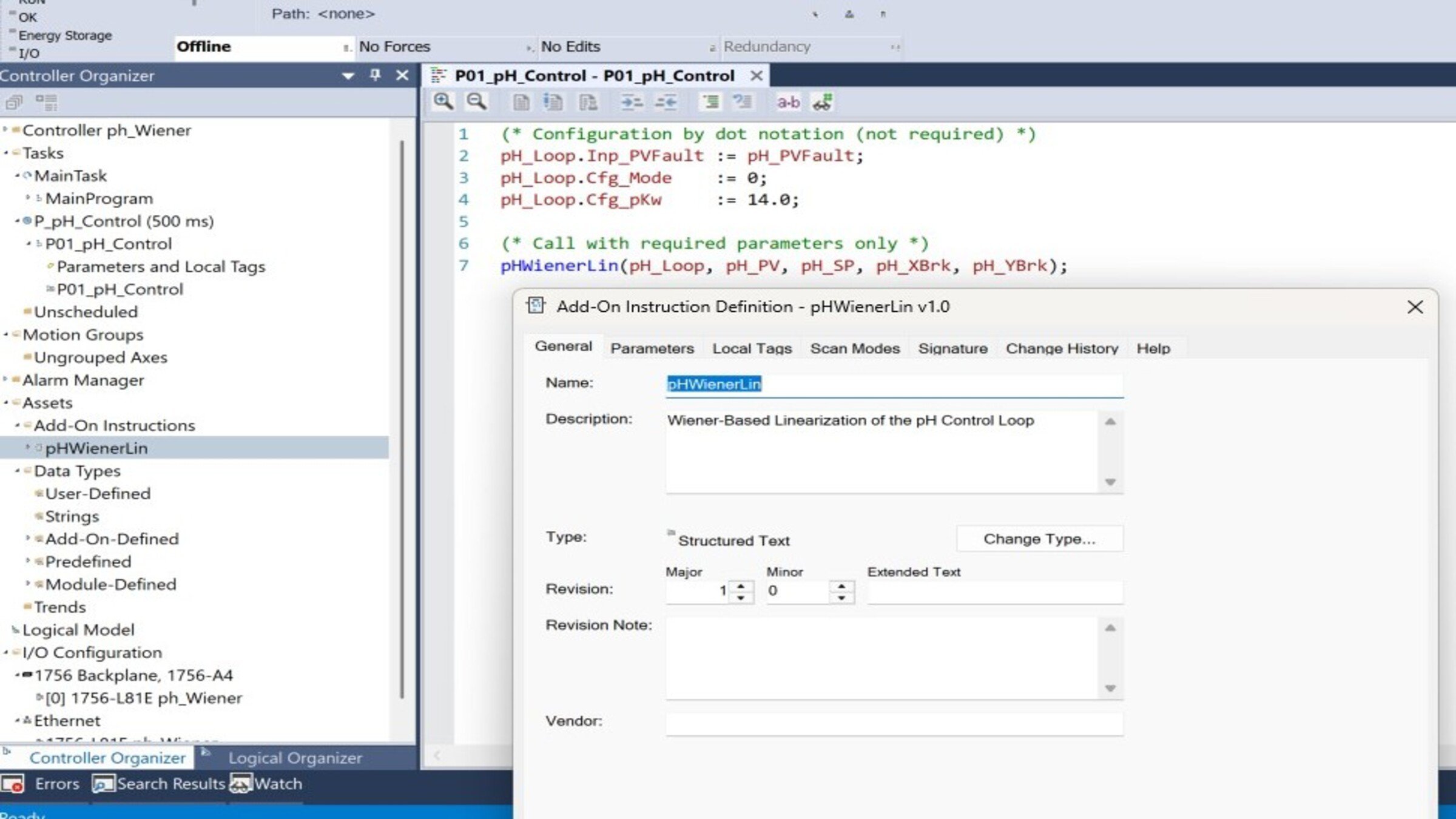Close the P01_pH_Control editor tab

pos(756,76)
